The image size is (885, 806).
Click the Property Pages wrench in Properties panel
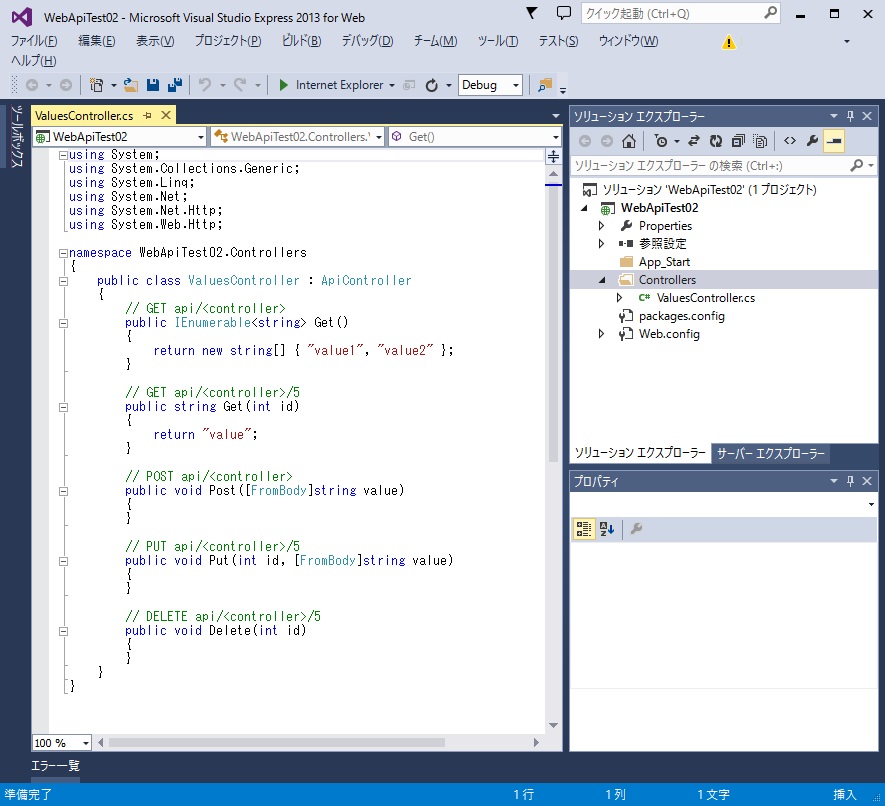[636, 529]
